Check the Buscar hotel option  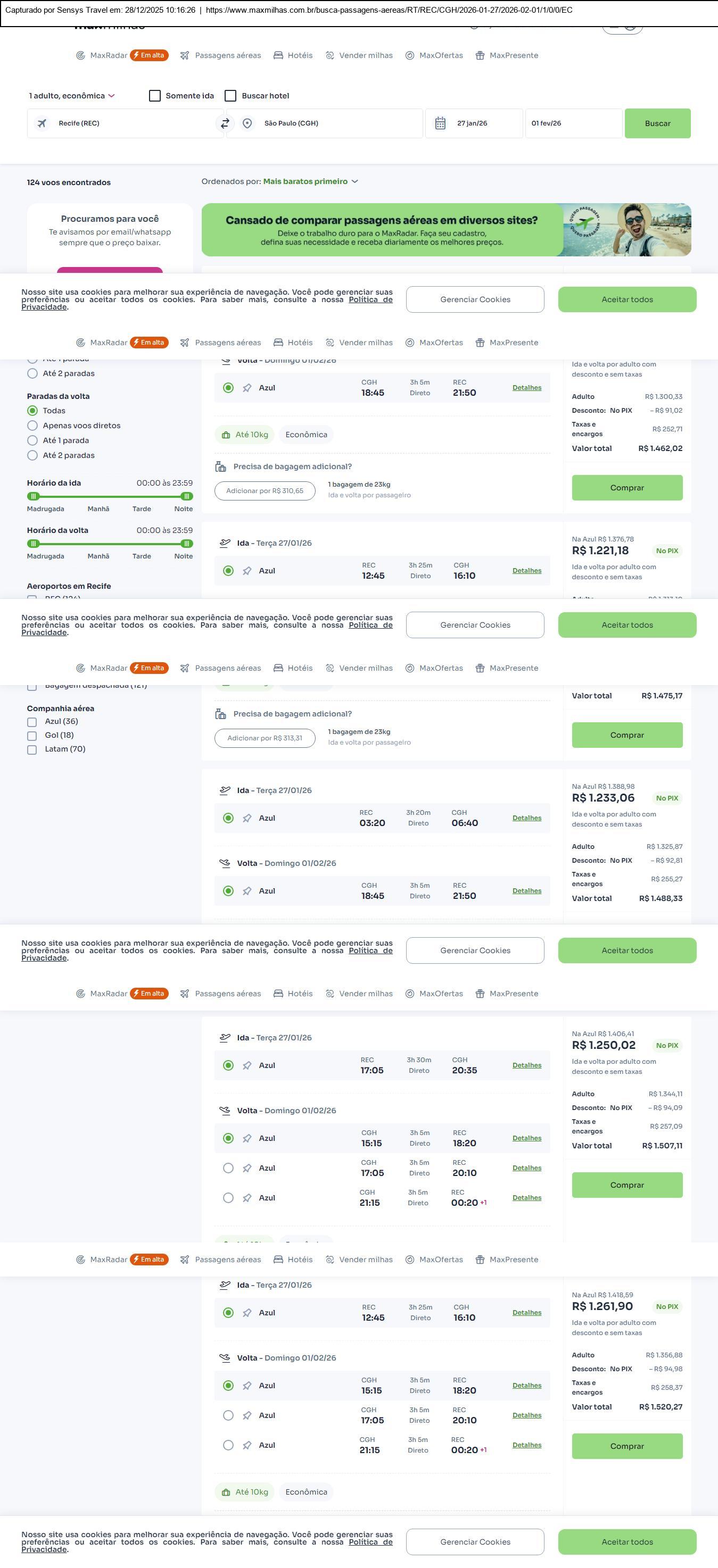[x=231, y=96]
